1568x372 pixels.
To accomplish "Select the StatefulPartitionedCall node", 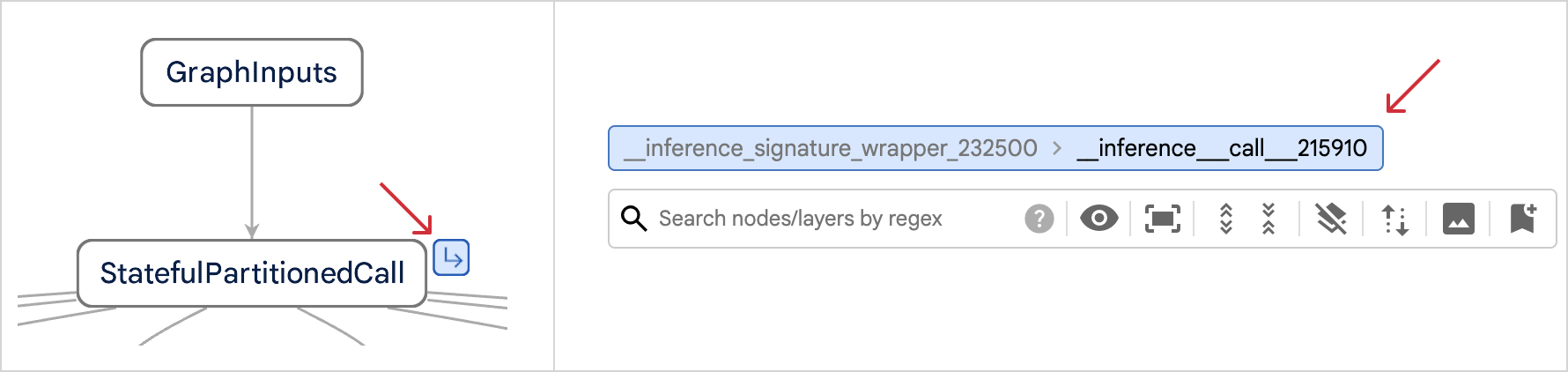I will [x=252, y=273].
